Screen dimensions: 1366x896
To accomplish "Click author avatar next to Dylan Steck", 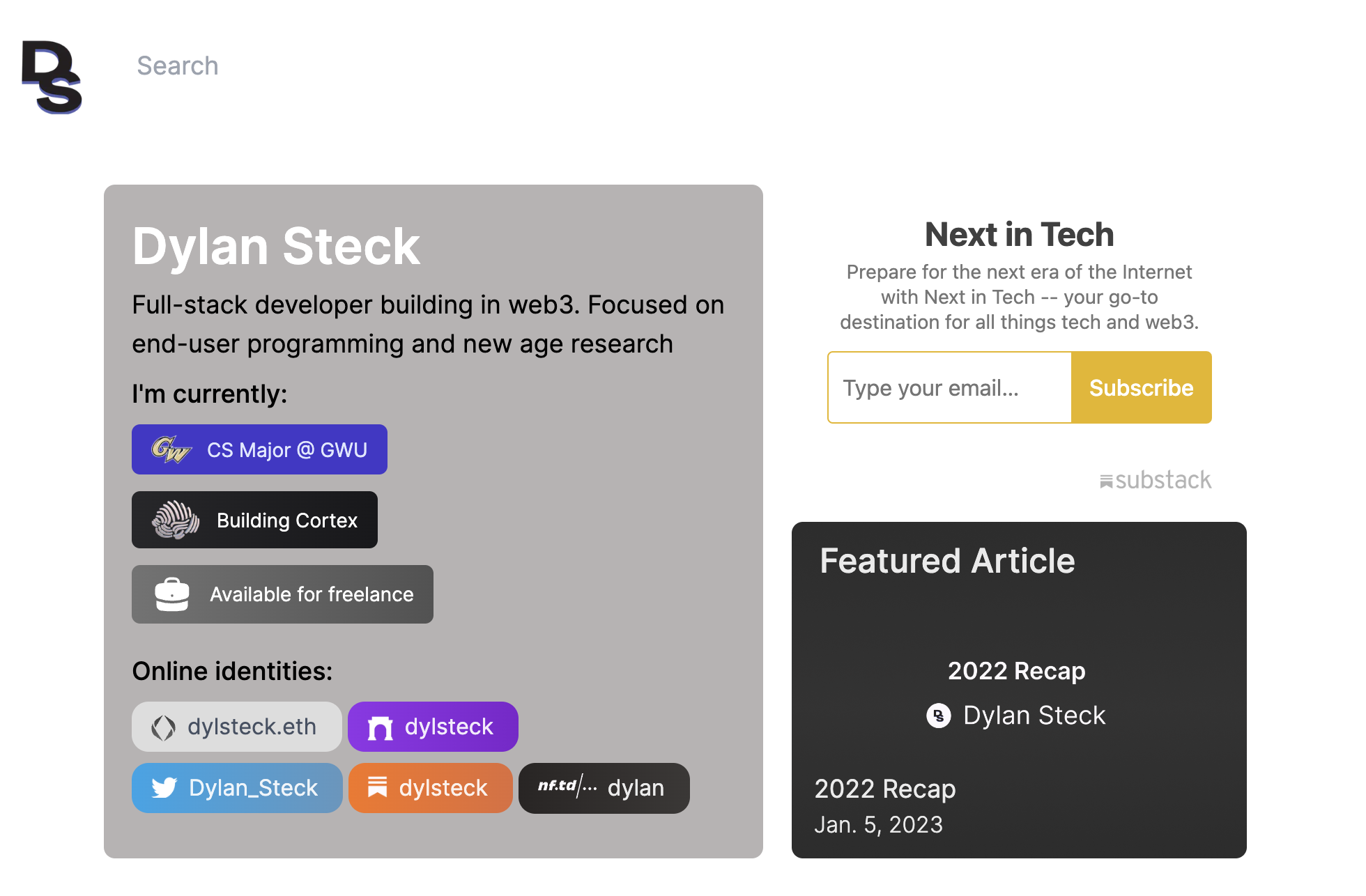I will tap(938, 716).
